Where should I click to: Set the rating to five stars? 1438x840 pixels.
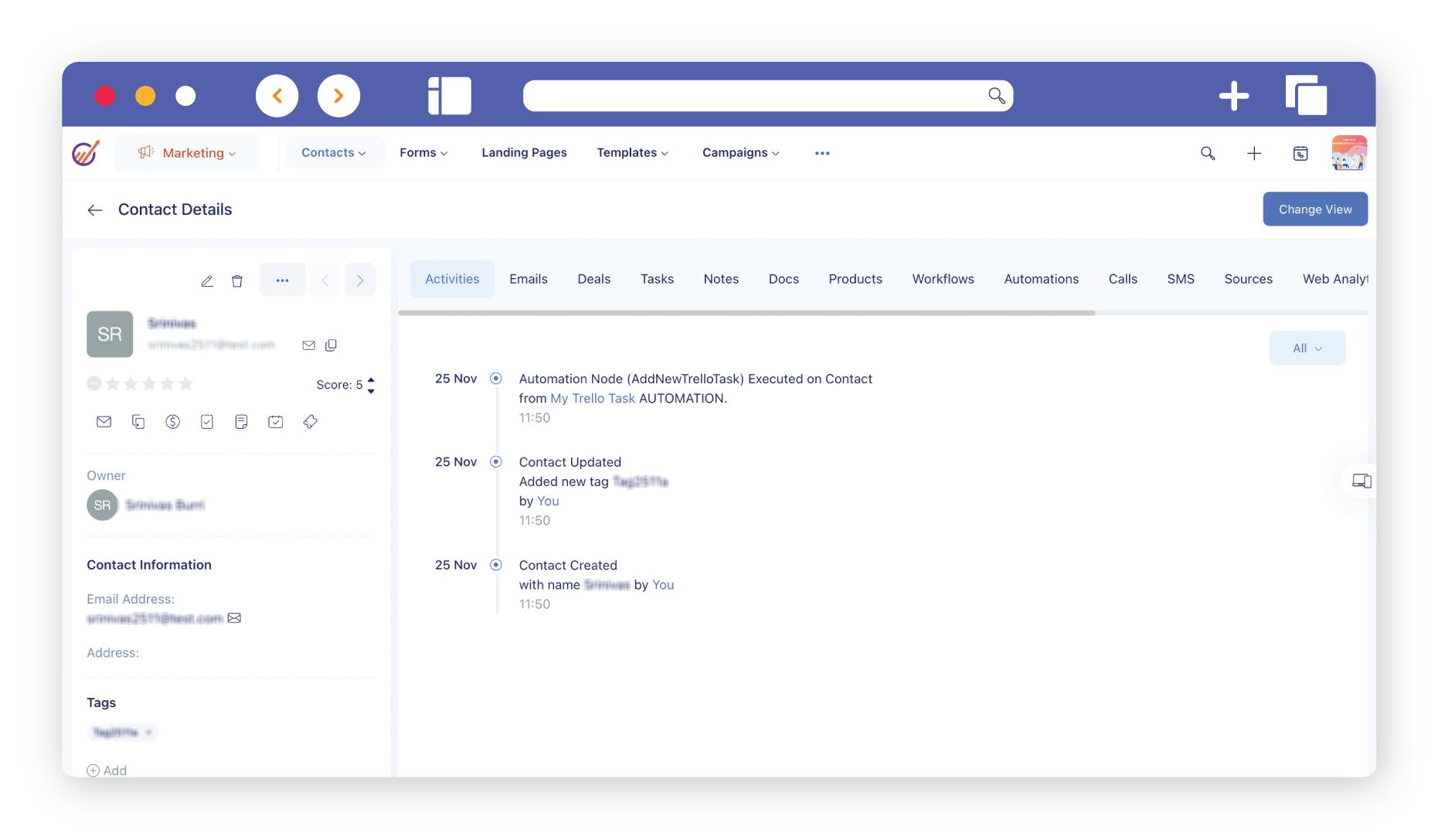(186, 383)
